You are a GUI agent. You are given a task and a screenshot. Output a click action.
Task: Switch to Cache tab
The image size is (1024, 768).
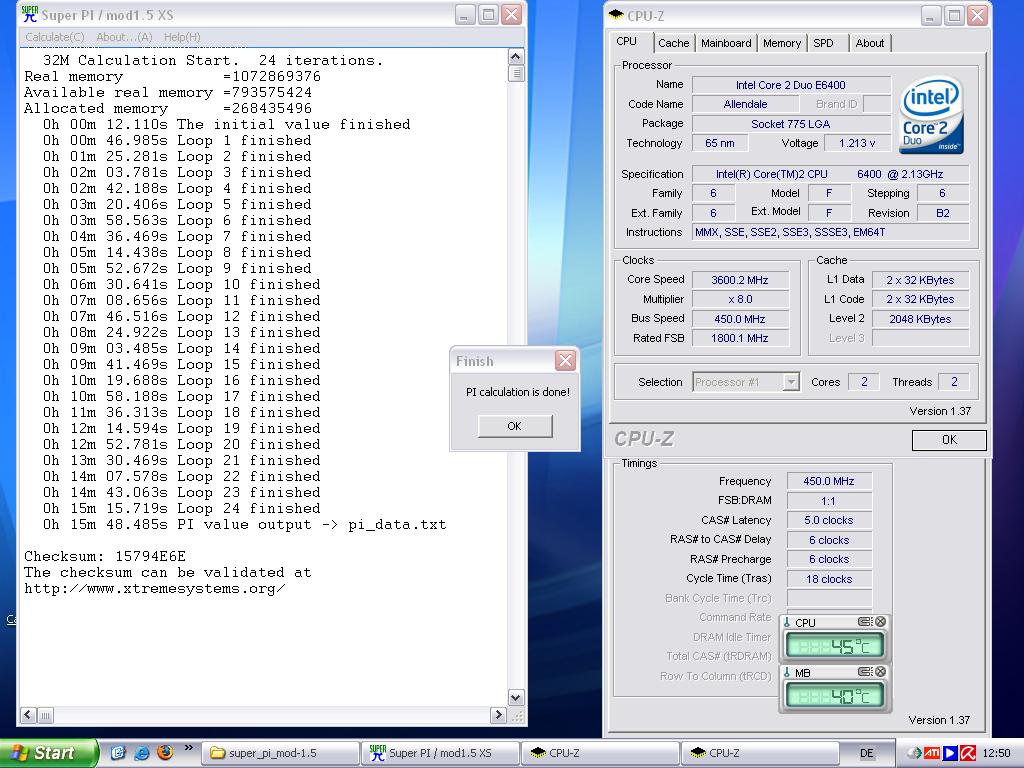pos(673,43)
